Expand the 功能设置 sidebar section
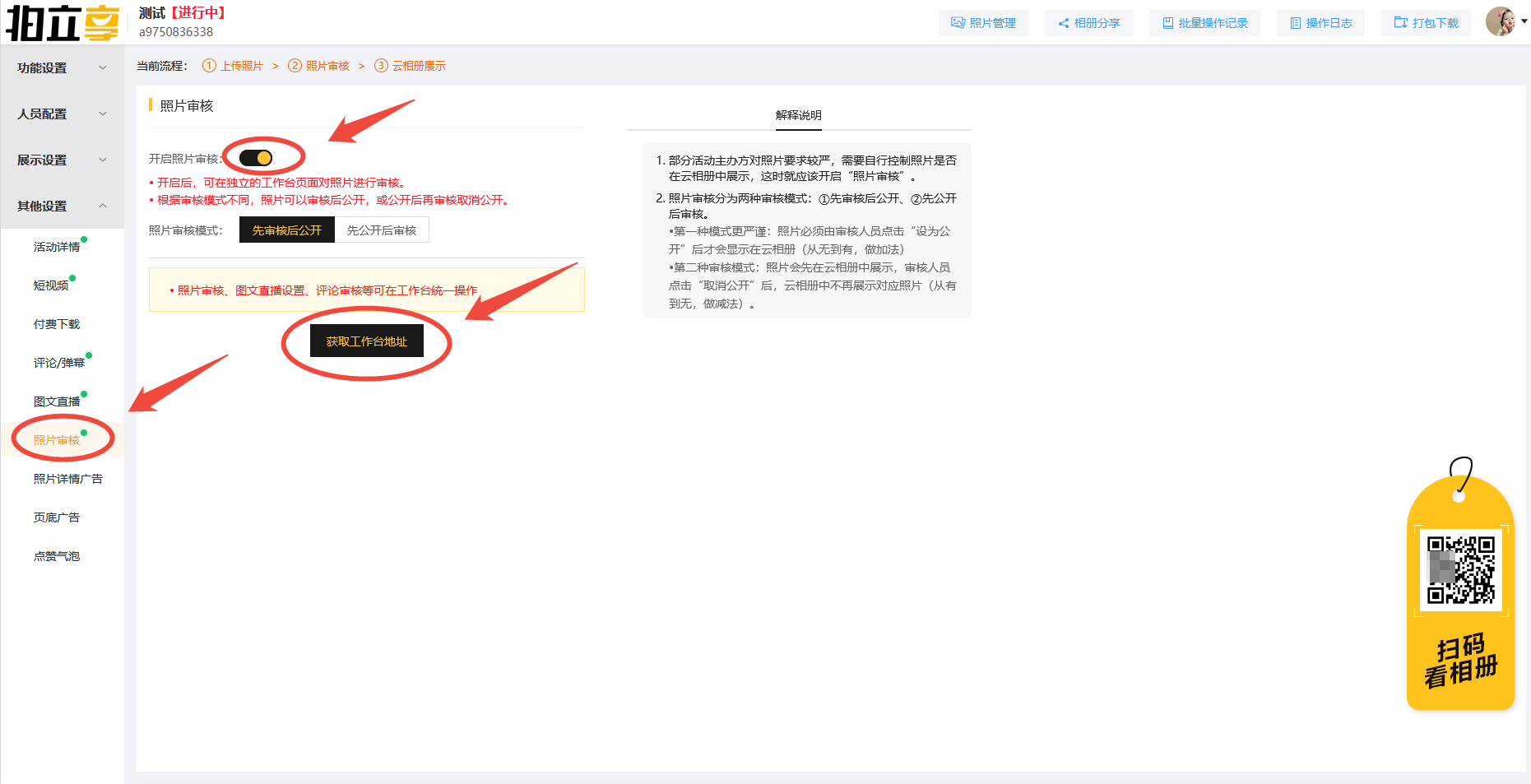 (x=62, y=68)
